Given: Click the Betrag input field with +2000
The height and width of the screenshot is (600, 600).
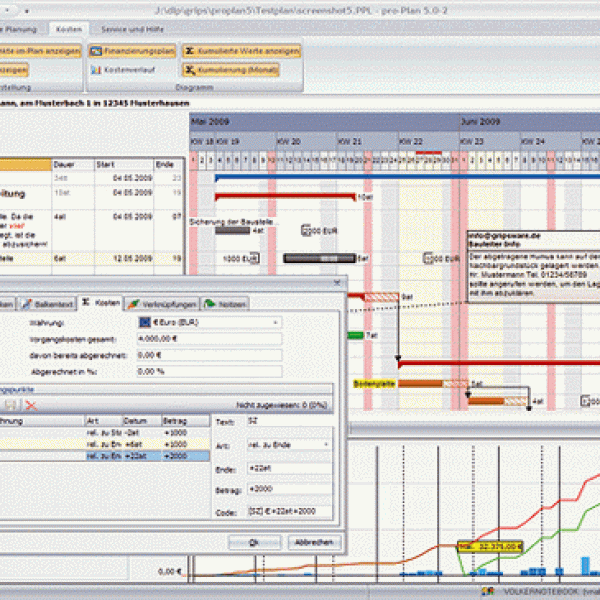Looking at the screenshot, I should point(290,491).
